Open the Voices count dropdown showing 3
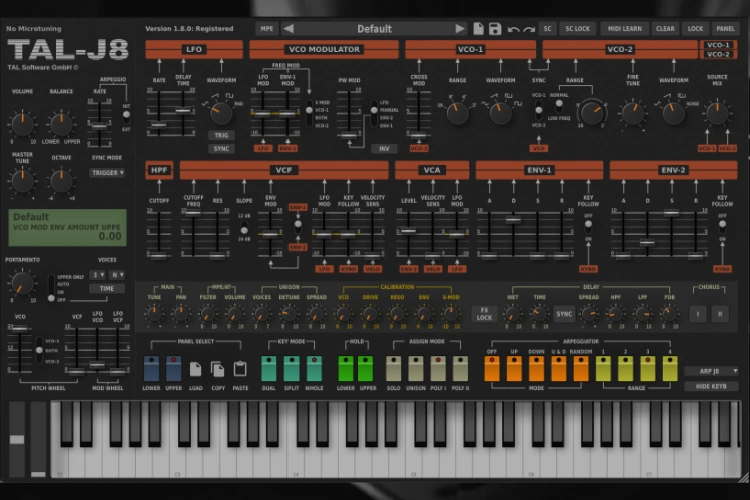The image size is (750, 500). [98, 275]
